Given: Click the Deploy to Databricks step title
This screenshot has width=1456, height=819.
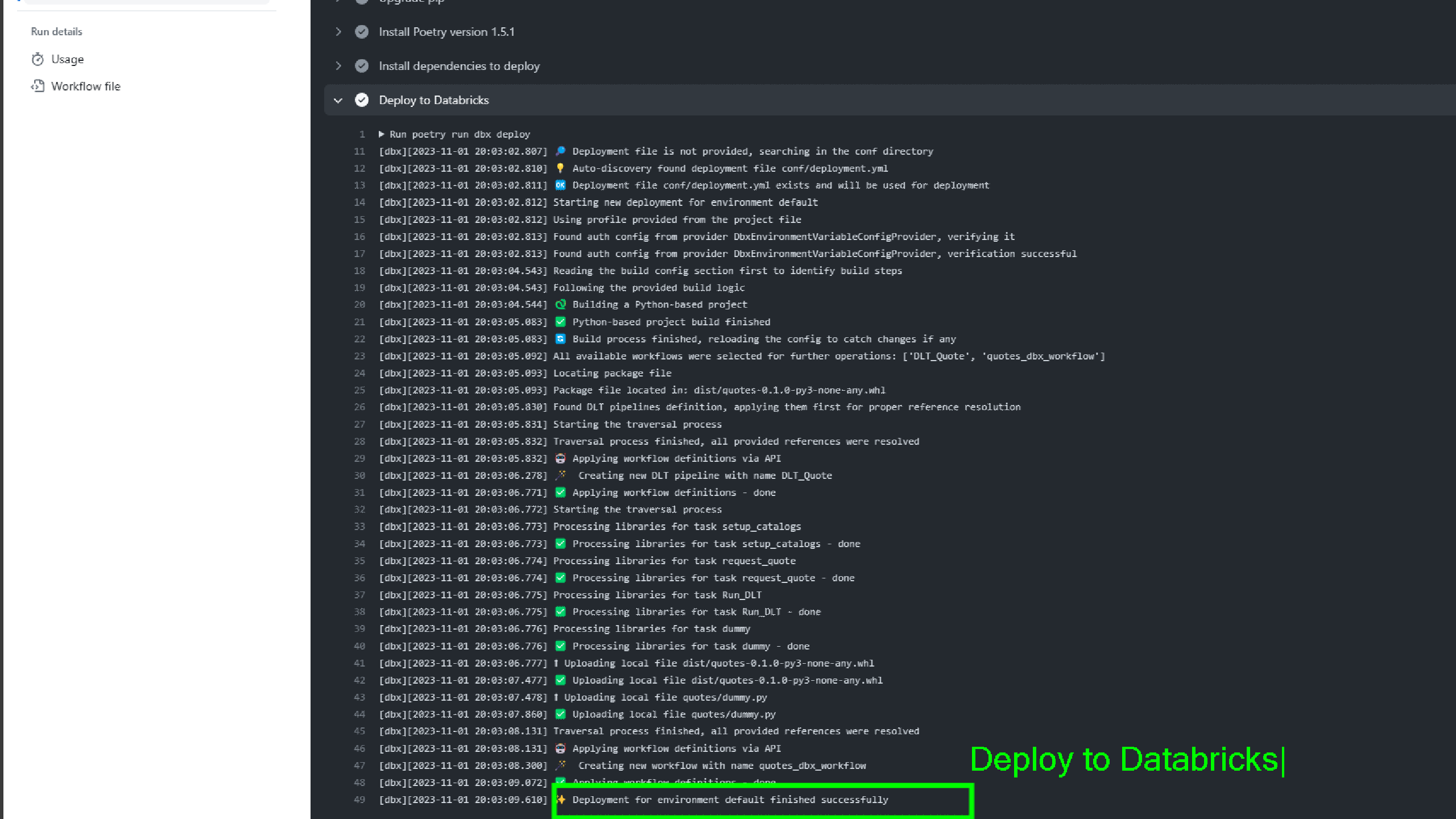Looking at the screenshot, I should 433,100.
